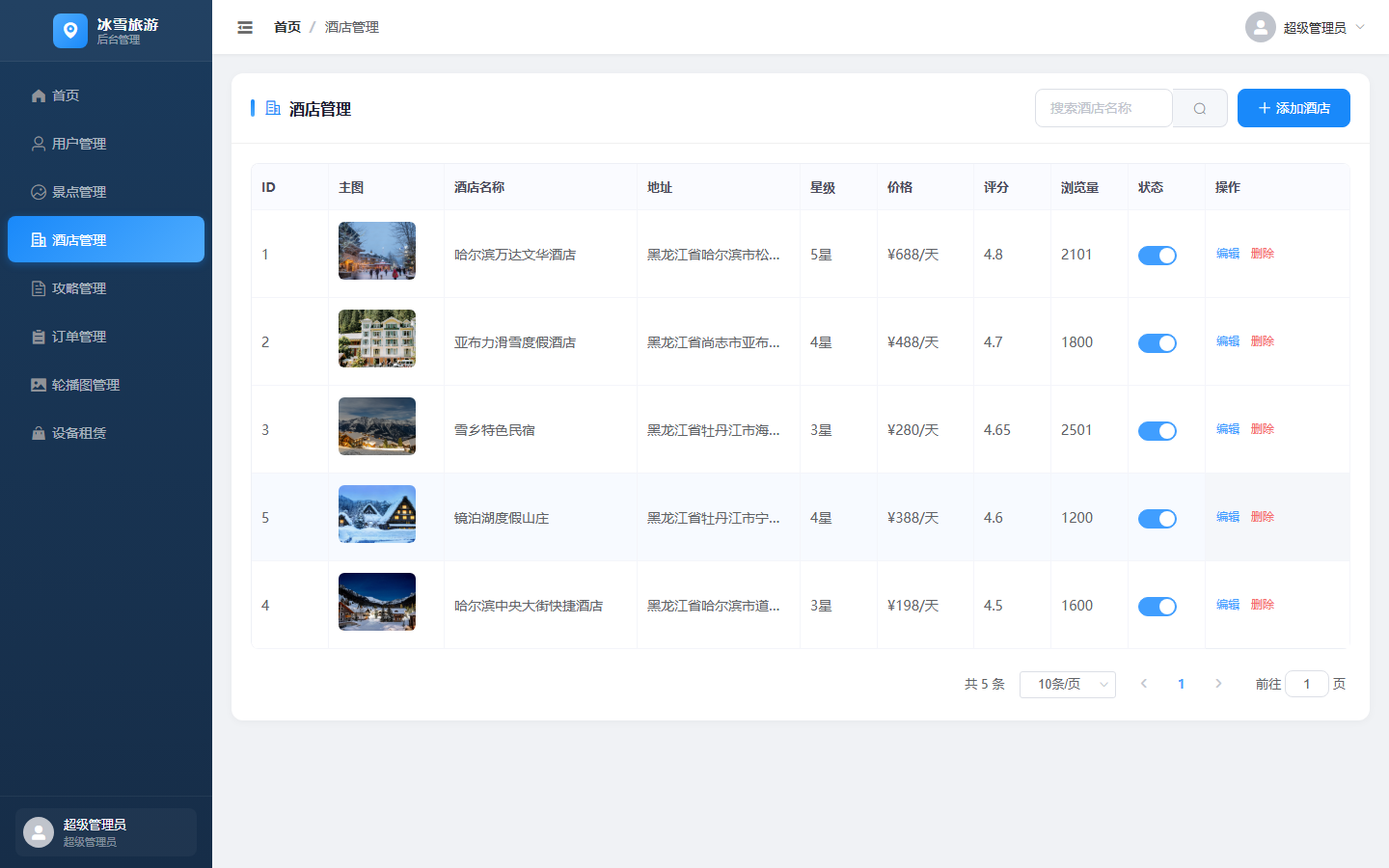
Task: Open 景点管理 in the sidebar menu
Action: 106,192
